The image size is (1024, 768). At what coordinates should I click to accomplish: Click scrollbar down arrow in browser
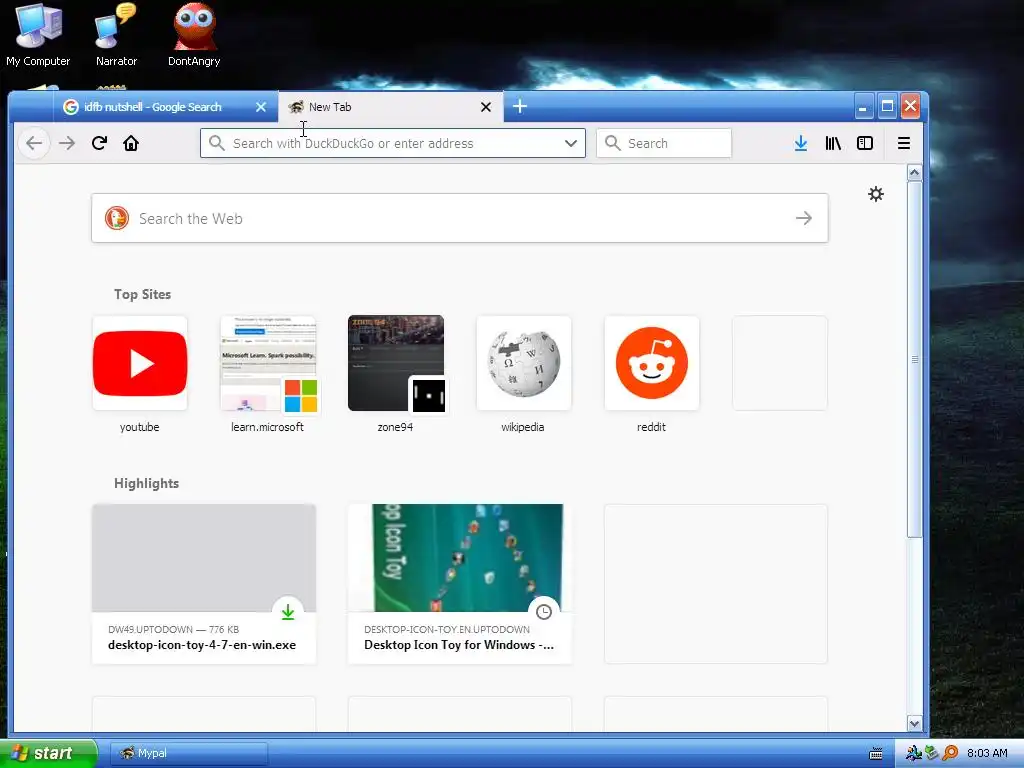coord(914,723)
